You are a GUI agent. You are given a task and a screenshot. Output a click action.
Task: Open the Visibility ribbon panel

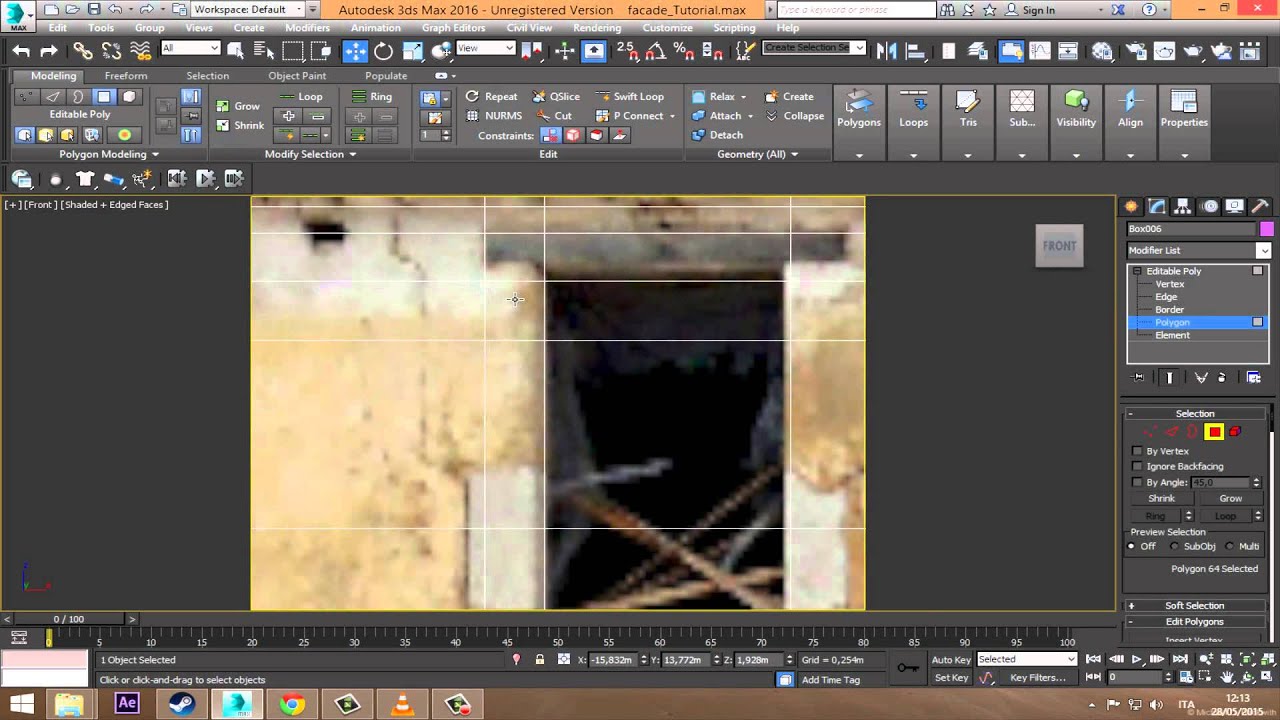tap(1076, 108)
